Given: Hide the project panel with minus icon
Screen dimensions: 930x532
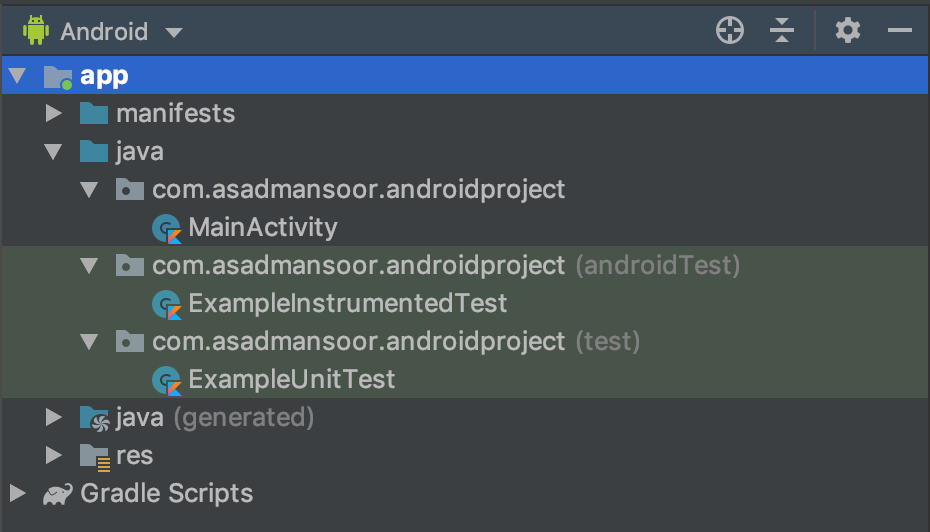Looking at the screenshot, I should point(899,31).
